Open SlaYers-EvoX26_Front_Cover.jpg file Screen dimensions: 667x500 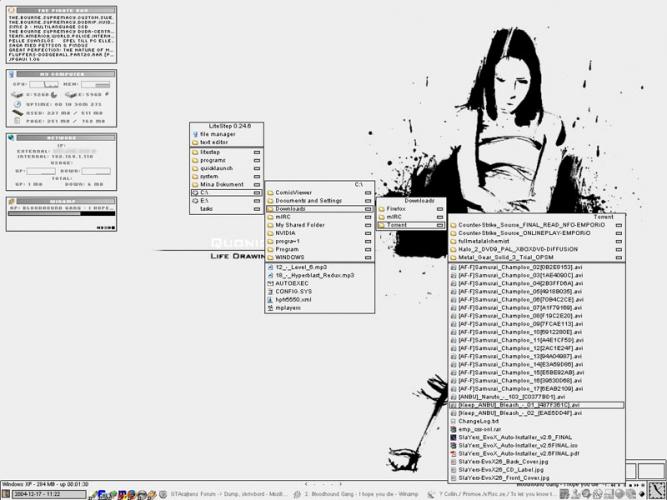(x=536, y=478)
